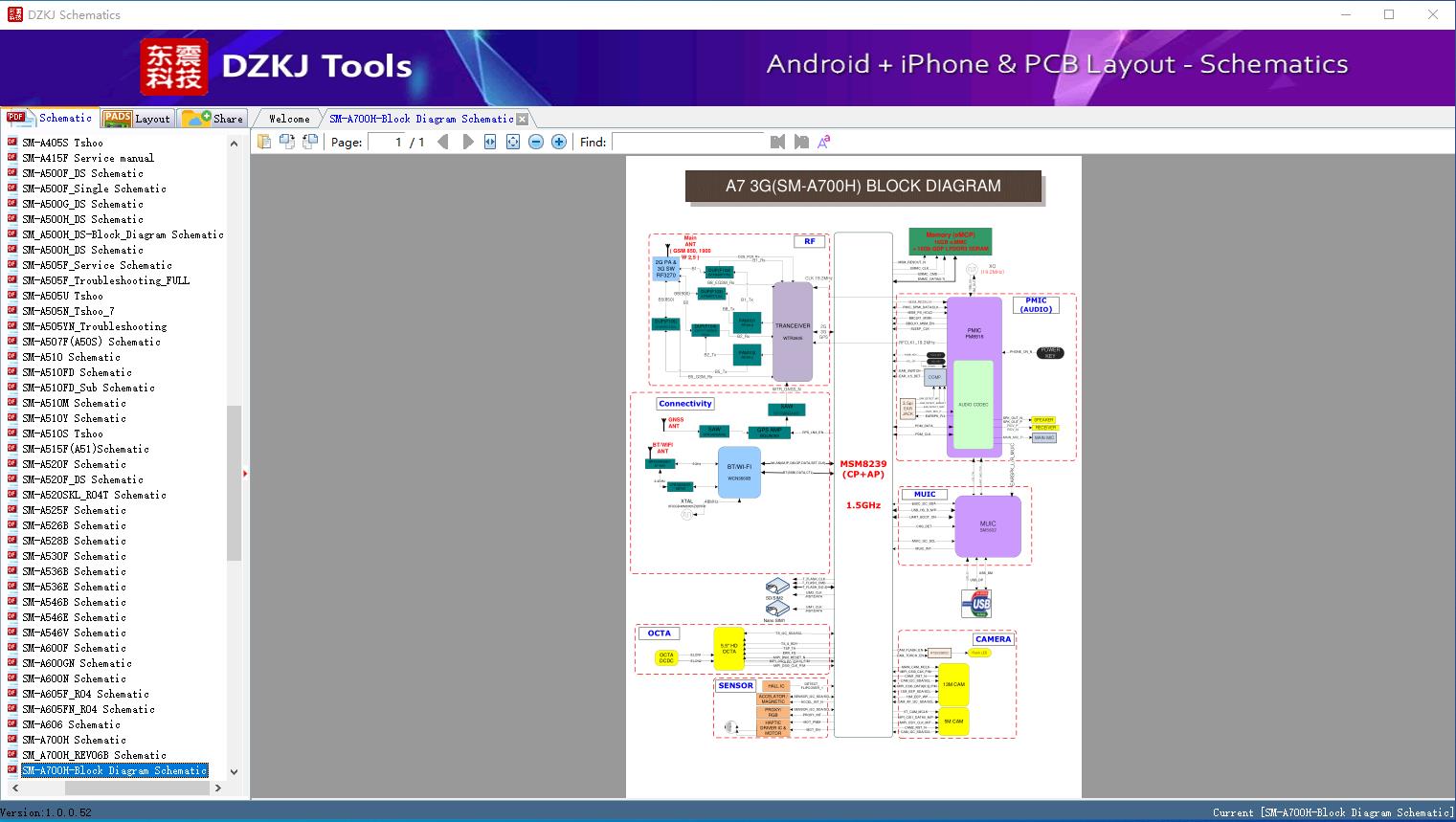Select SM-A505F_Service Schematic

(x=97, y=265)
